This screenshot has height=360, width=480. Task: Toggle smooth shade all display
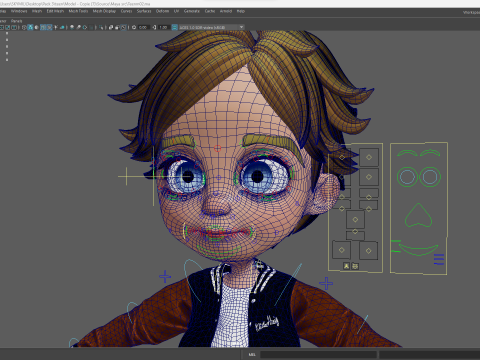click(x=30, y=27)
